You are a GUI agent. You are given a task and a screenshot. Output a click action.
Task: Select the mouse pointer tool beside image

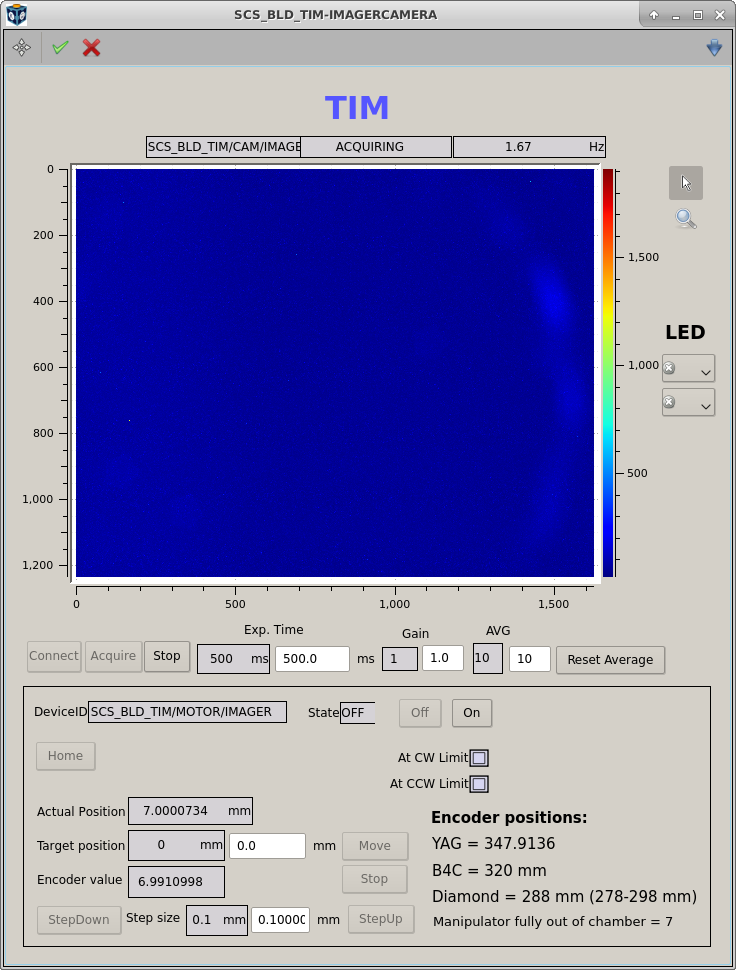[x=686, y=183]
